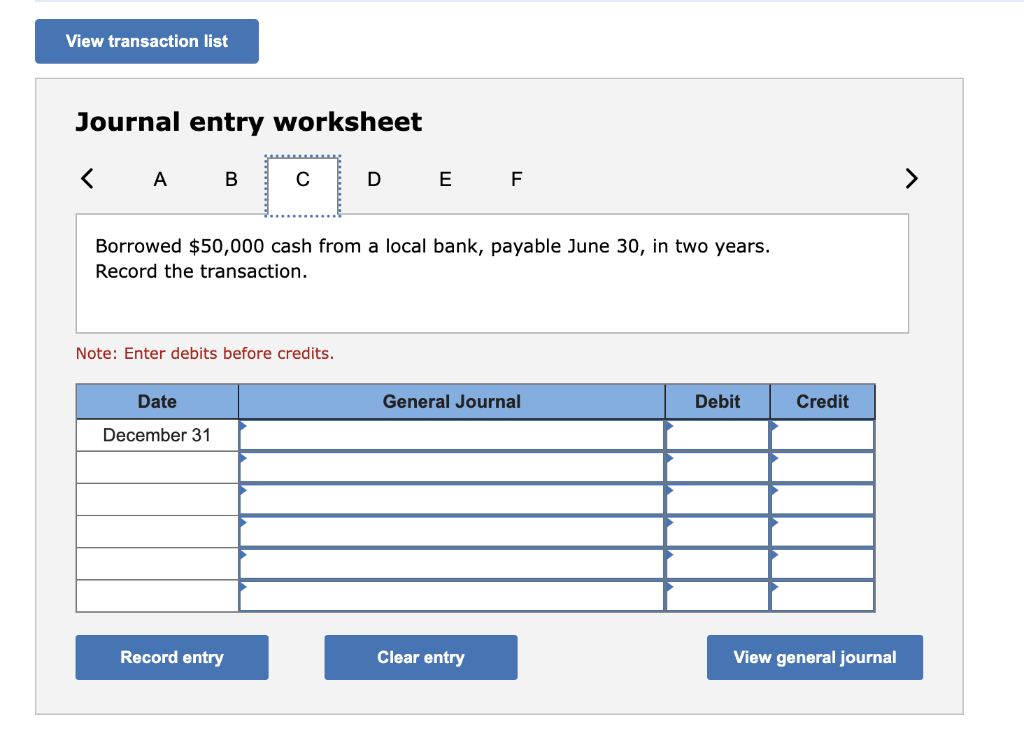
Task: Click the left navigation arrow chevron
Action: (x=86, y=178)
